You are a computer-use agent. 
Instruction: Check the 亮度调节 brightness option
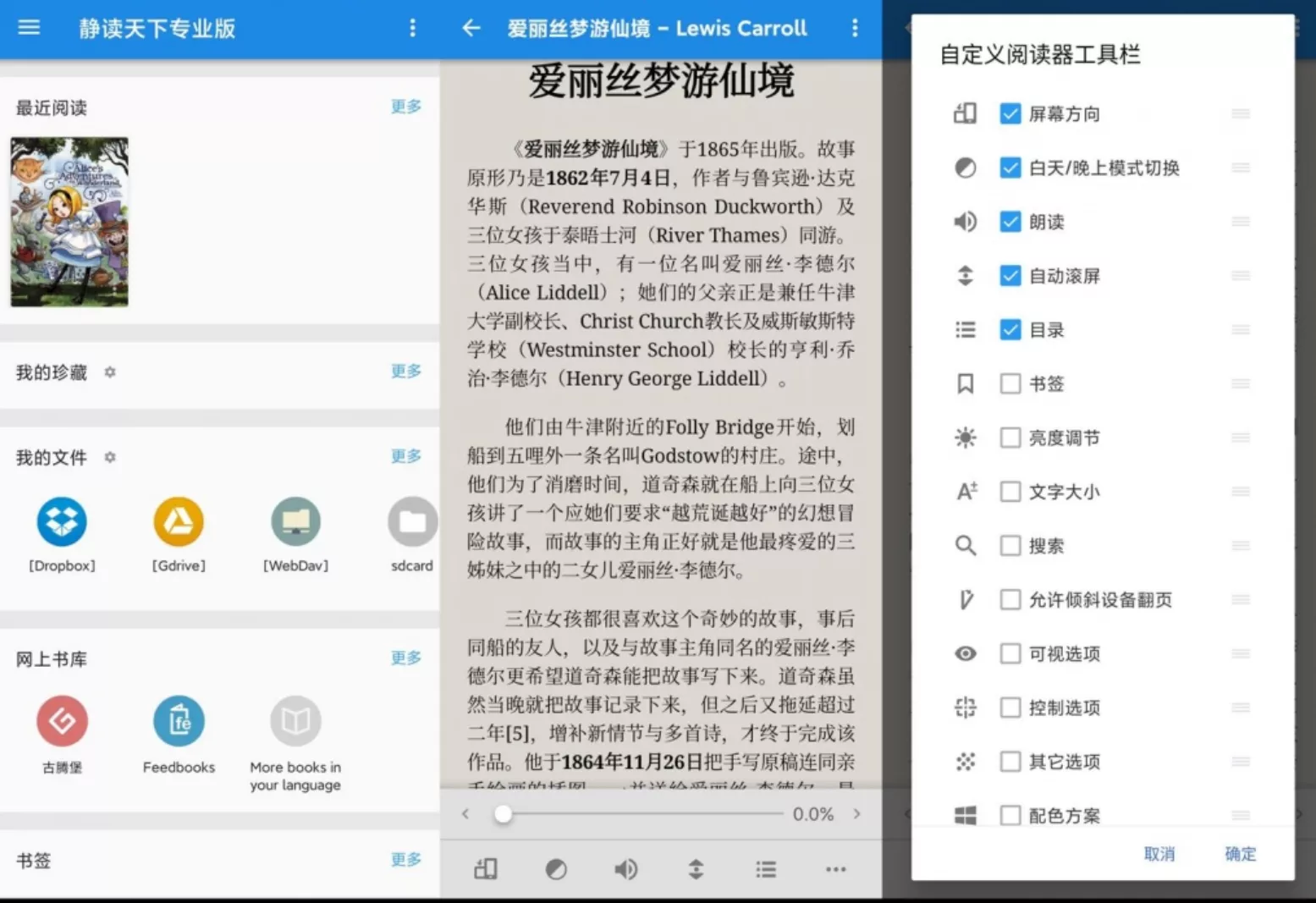pyautogui.click(x=1010, y=438)
